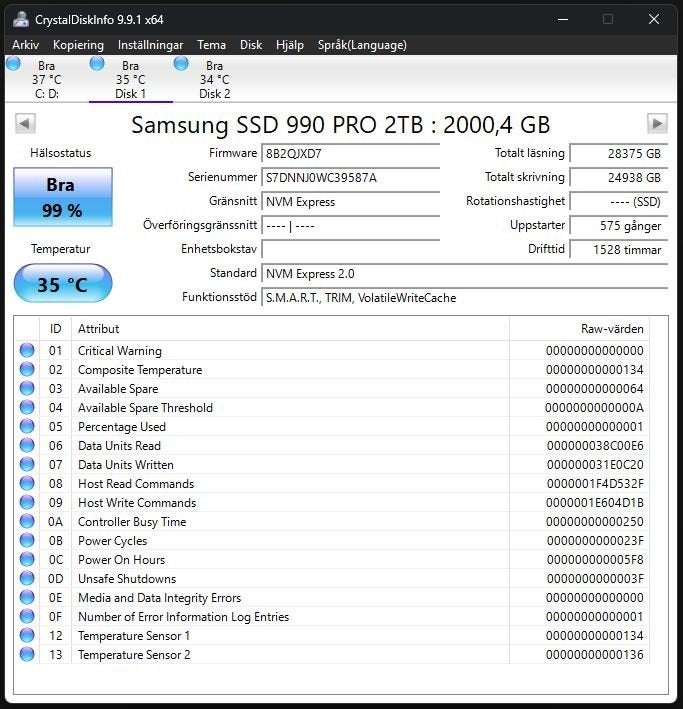683x709 pixels.
Task: Close the CrystalDiskInfo window
Action: (x=654, y=19)
